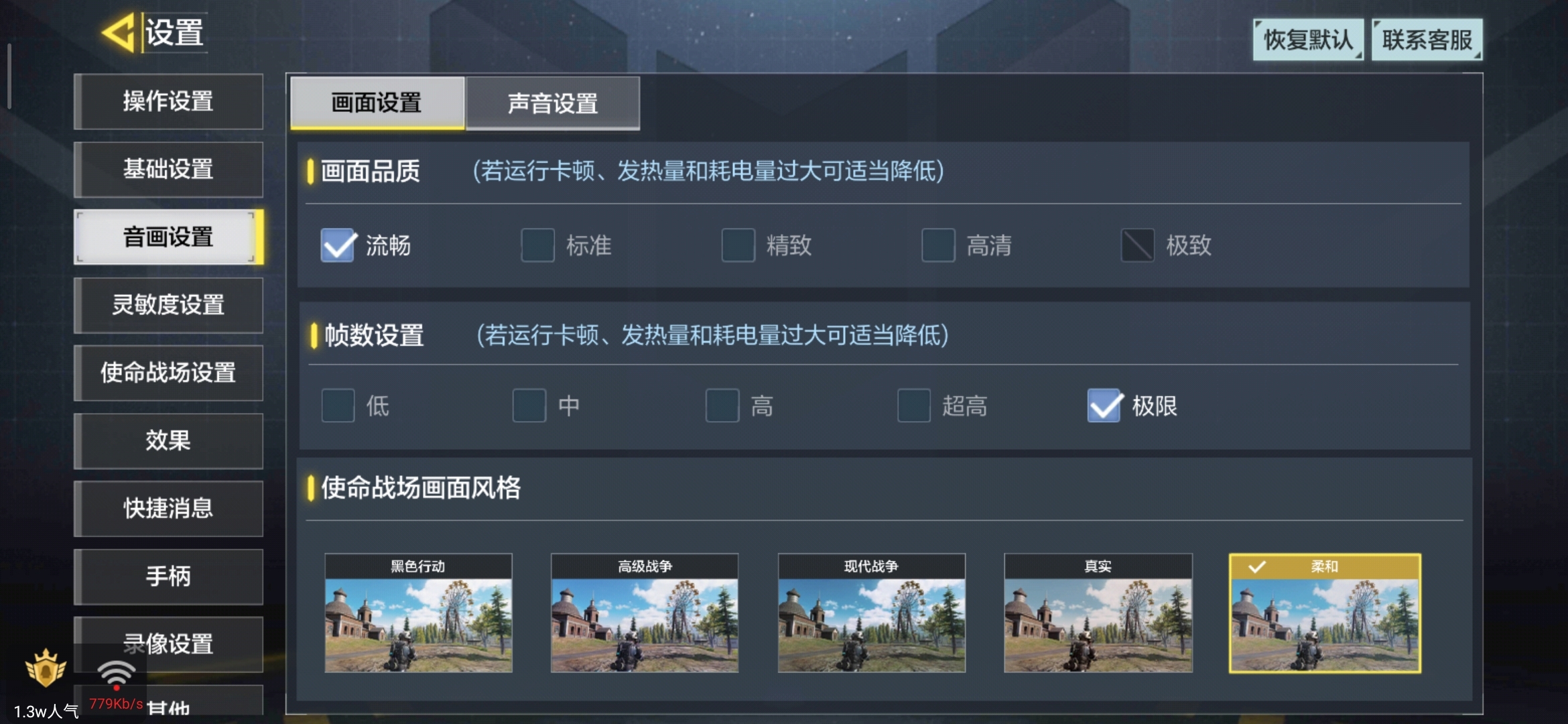The image size is (1568, 724).
Task: Select 柔和 picture style thumbnail
Action: tap(1325, 613)
